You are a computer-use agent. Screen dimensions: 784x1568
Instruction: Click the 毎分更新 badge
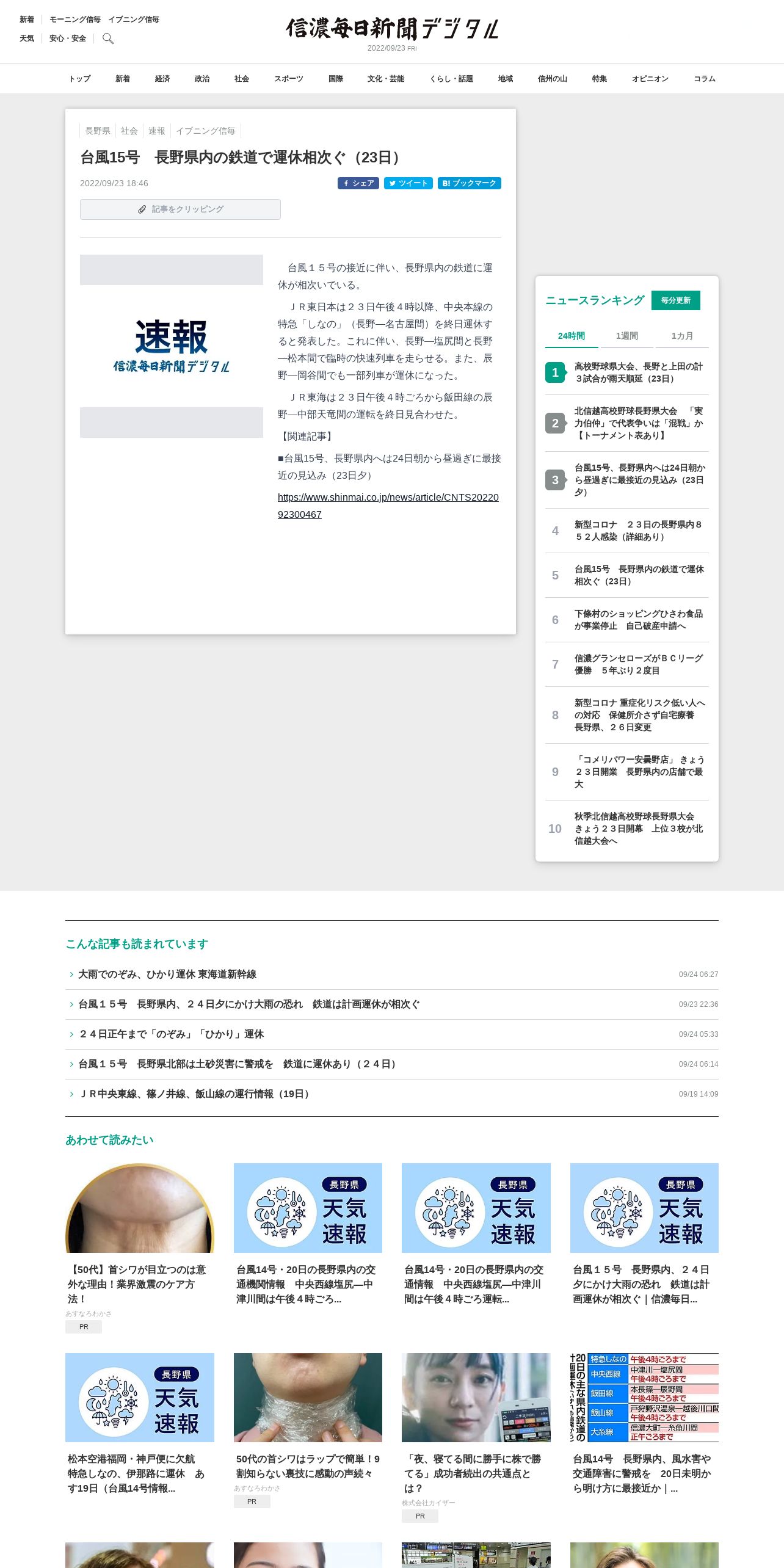coord(676,300)
